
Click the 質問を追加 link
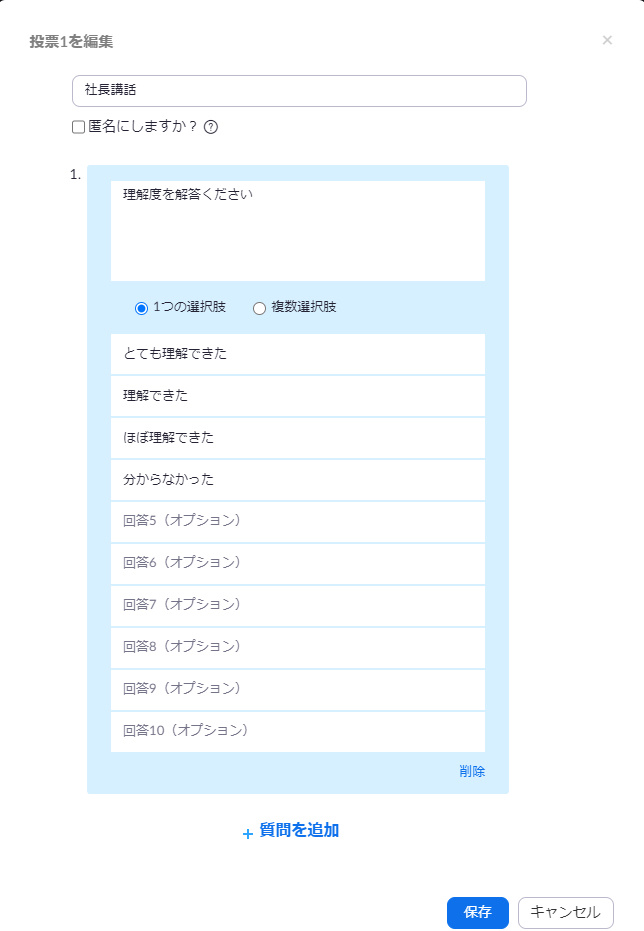pyautogui.click(x=299, y=830)
